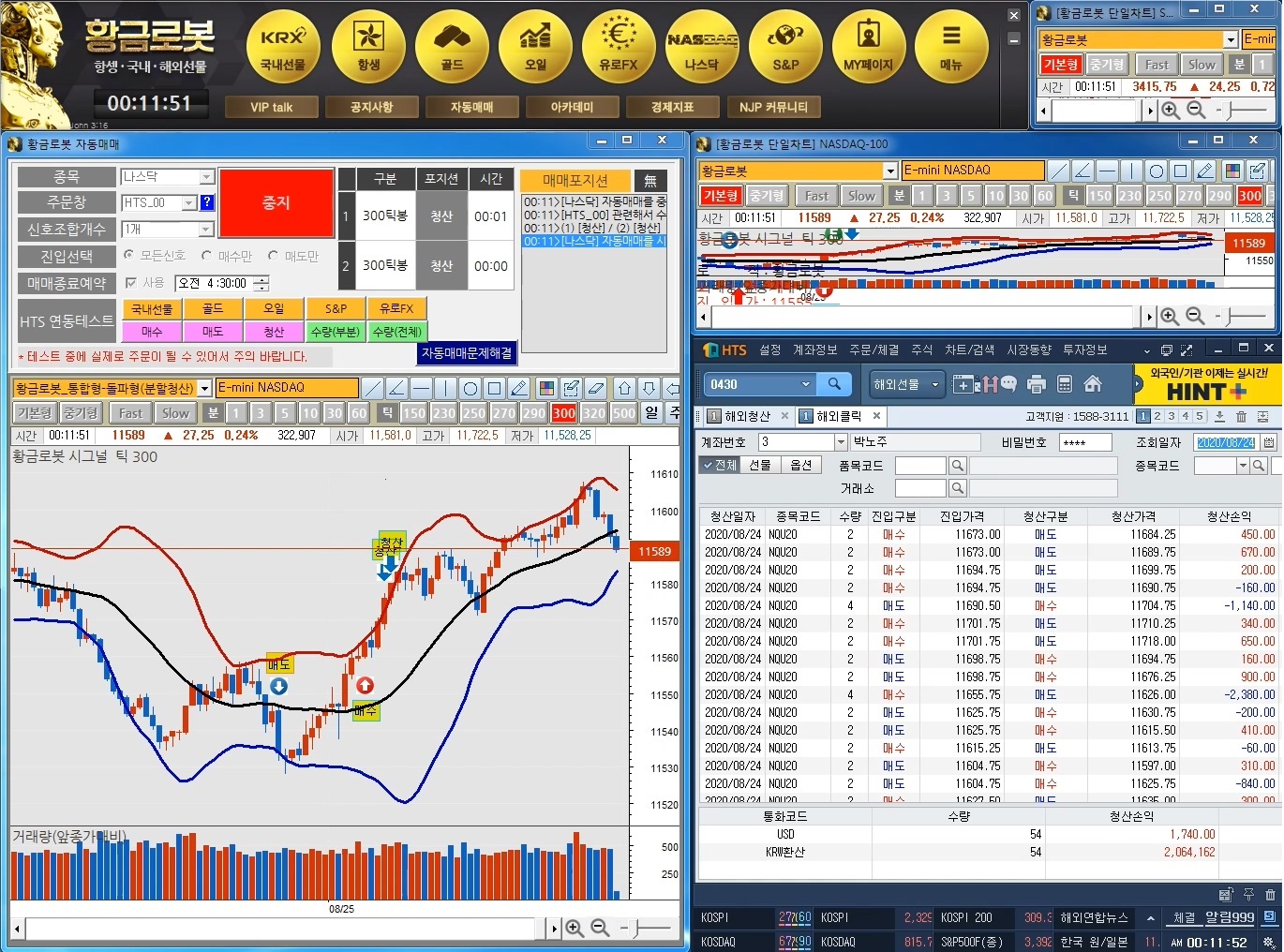Open the 주문/체결 menu in HTS
The width and height of the screenshot is (1284, 952).
(x=873, y=350)
